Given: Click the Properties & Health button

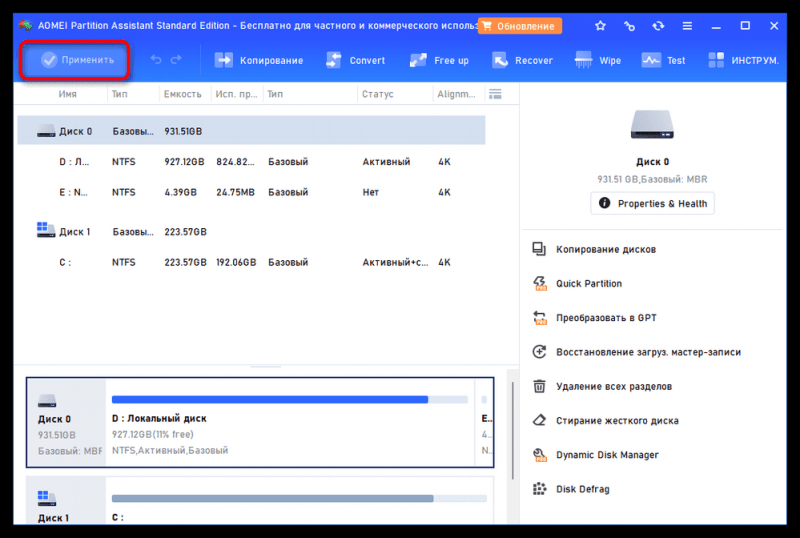Looking at the screenshot, I should click(x=652, y=203).
